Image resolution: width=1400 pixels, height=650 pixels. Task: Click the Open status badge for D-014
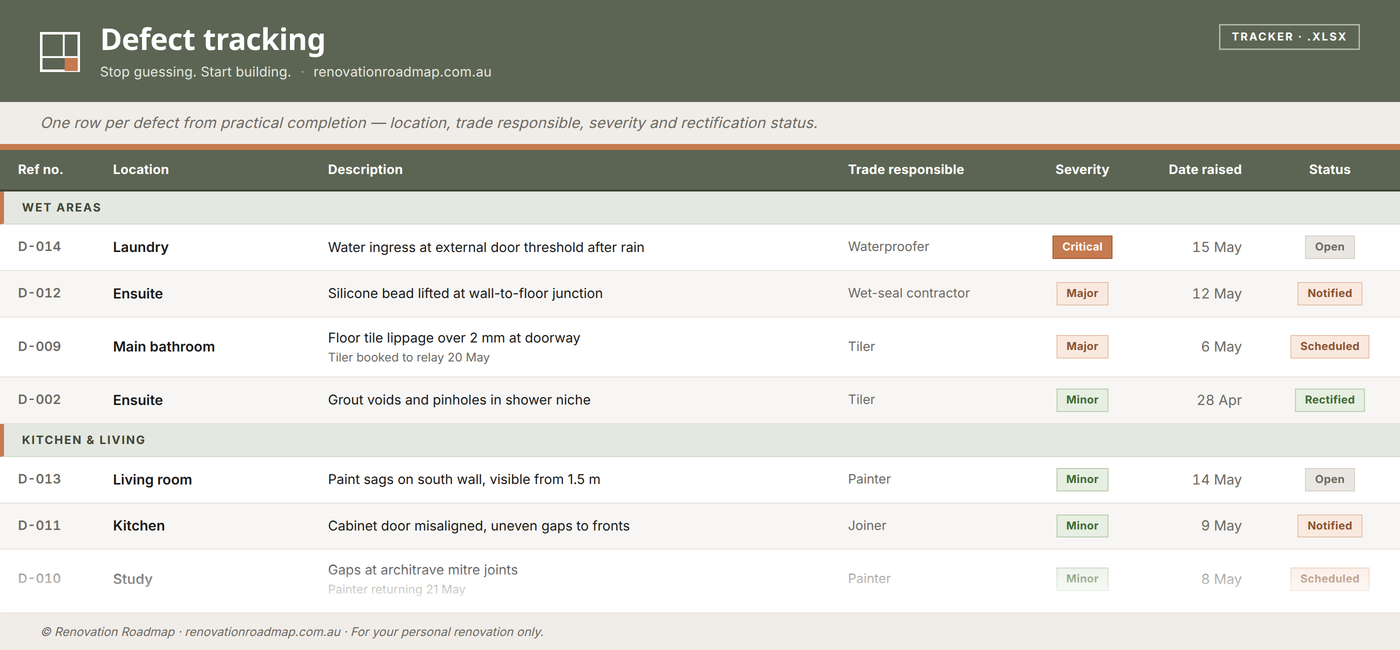1329,247
